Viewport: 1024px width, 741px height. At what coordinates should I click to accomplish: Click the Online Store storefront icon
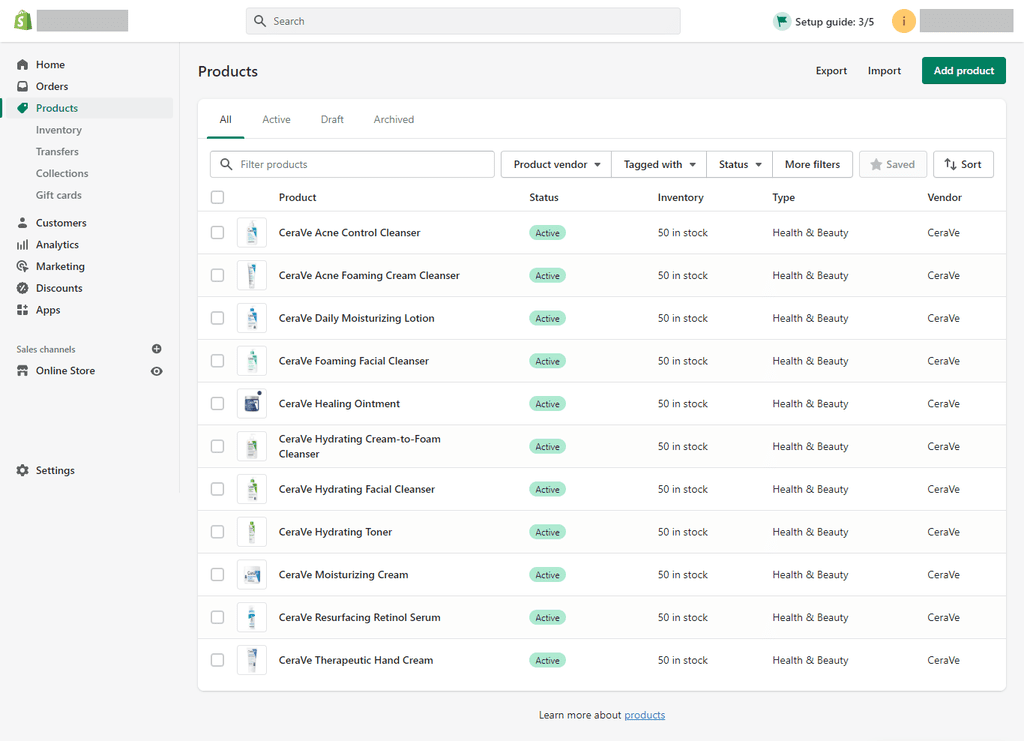click(22, 371)
